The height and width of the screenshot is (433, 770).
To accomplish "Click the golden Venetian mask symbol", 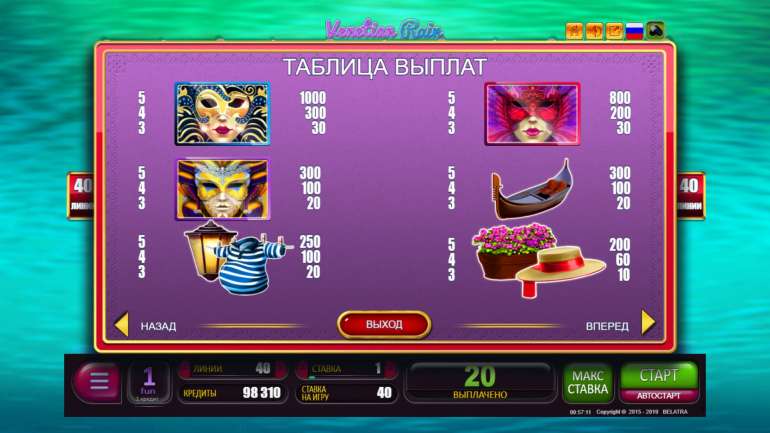I will click(x=222, y=114).
